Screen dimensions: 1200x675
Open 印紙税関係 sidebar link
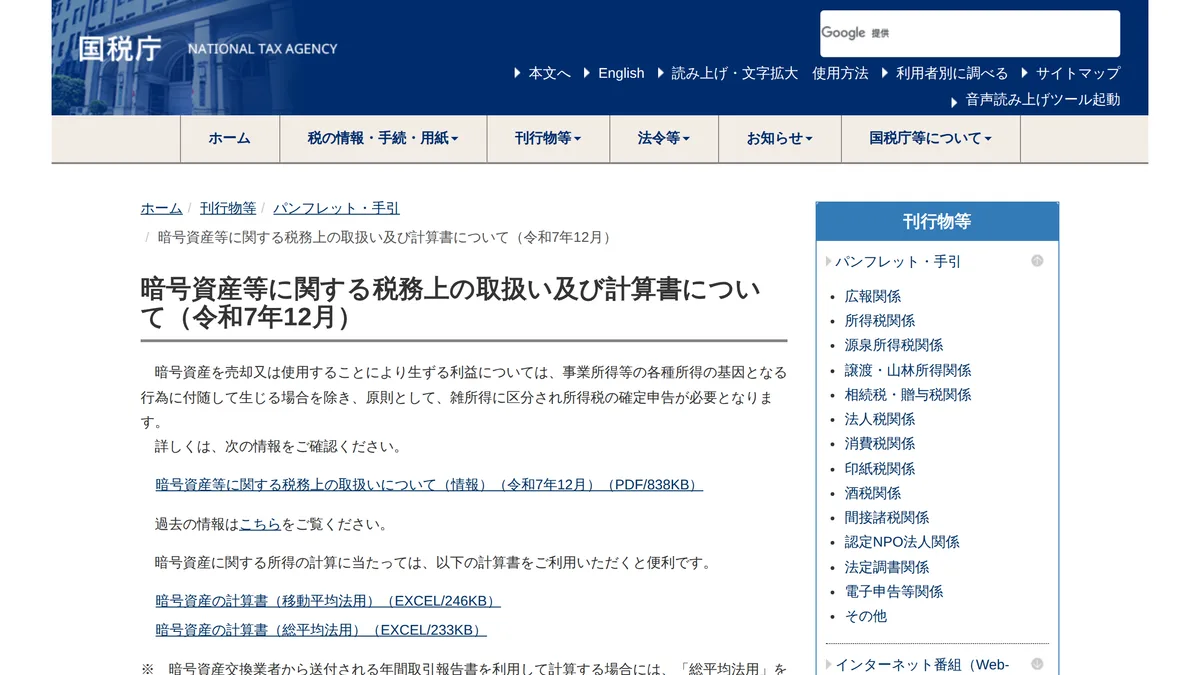tap(880, 469)
